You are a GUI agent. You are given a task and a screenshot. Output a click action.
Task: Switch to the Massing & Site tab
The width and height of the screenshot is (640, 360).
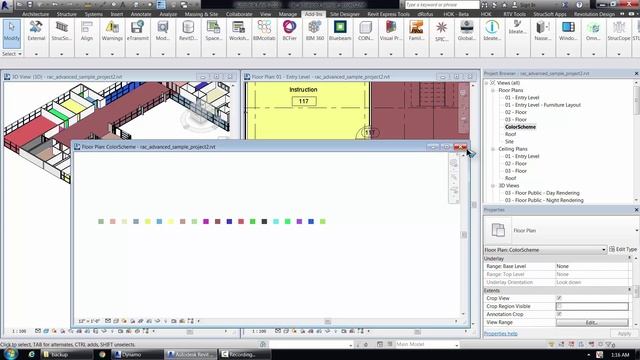coord(201,14)
